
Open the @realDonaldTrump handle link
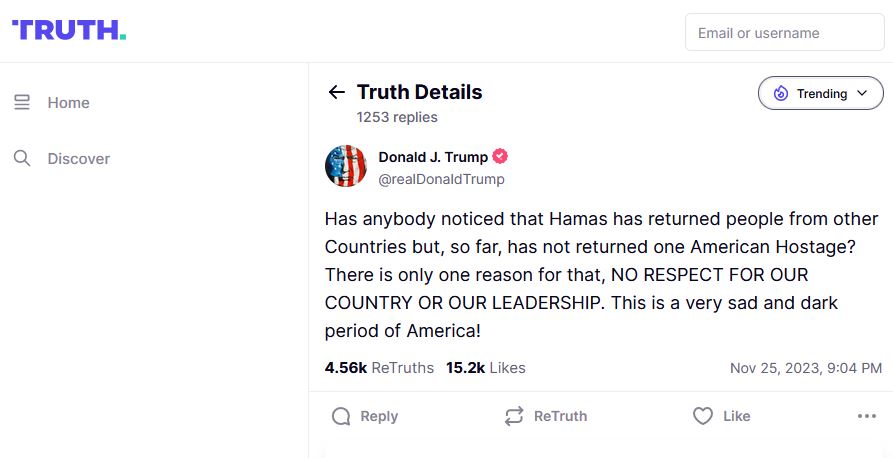click(441, 179)
